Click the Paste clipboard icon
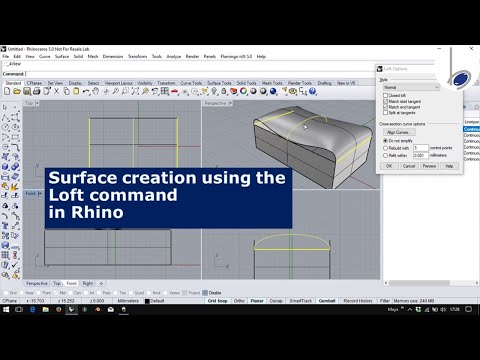 pos(76,91)
